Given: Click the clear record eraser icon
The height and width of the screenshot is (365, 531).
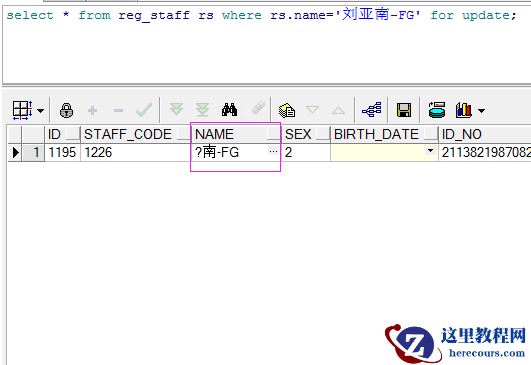Looking at the screenshot, I should point(258,108).
